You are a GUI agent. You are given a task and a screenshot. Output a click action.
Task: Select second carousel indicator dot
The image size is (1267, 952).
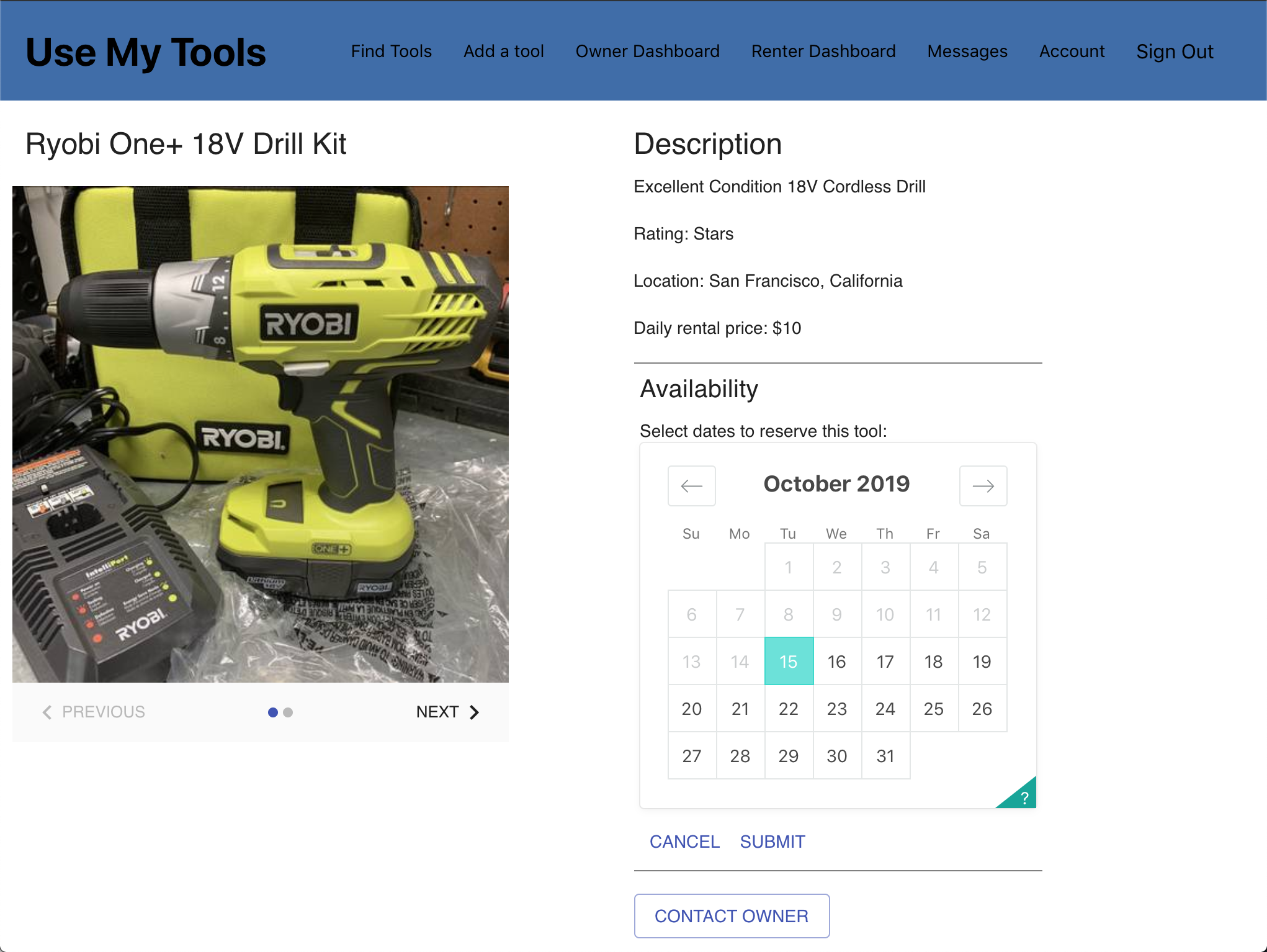pyautogui.click(x=288, y=712)
